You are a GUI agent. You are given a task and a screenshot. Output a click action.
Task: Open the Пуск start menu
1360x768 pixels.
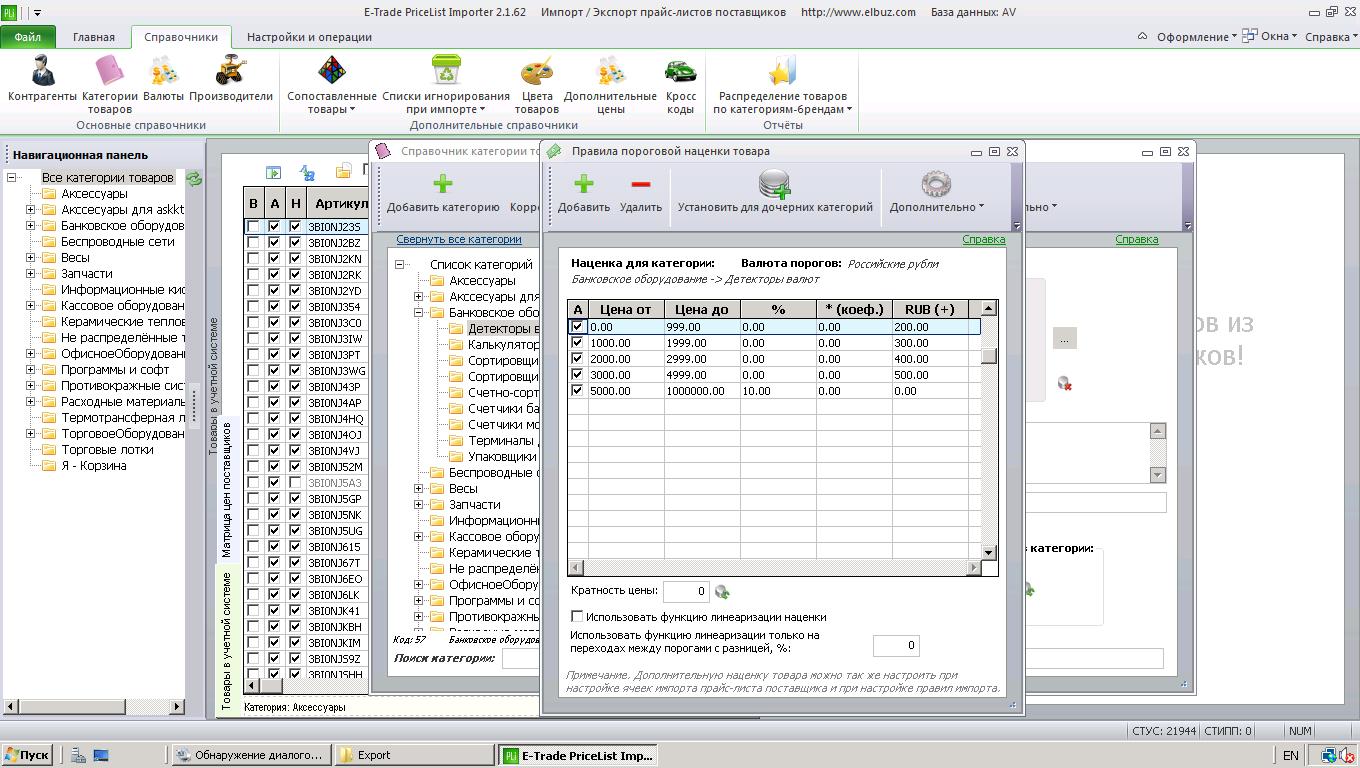click(x=27, y=755)
